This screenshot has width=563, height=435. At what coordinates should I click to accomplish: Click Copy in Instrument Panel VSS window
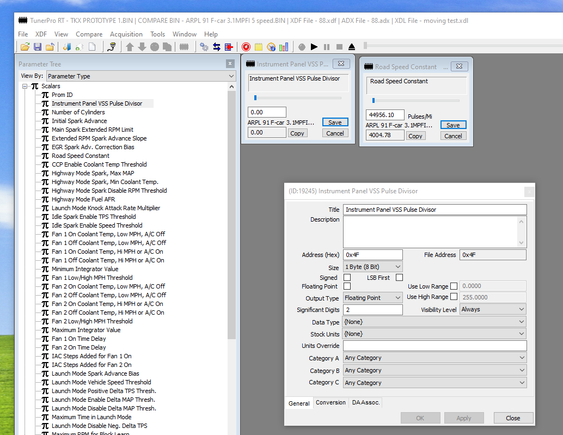297,133
